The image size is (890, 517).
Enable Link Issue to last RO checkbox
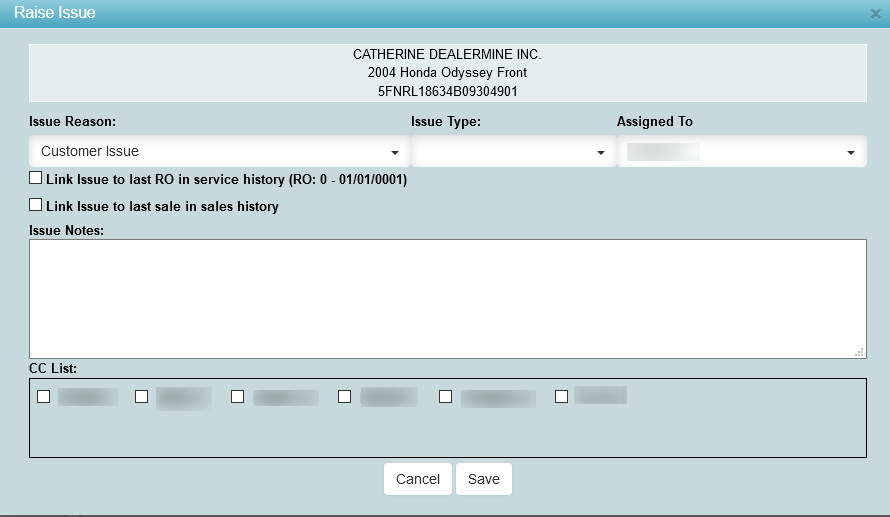(x=36, y=179)
